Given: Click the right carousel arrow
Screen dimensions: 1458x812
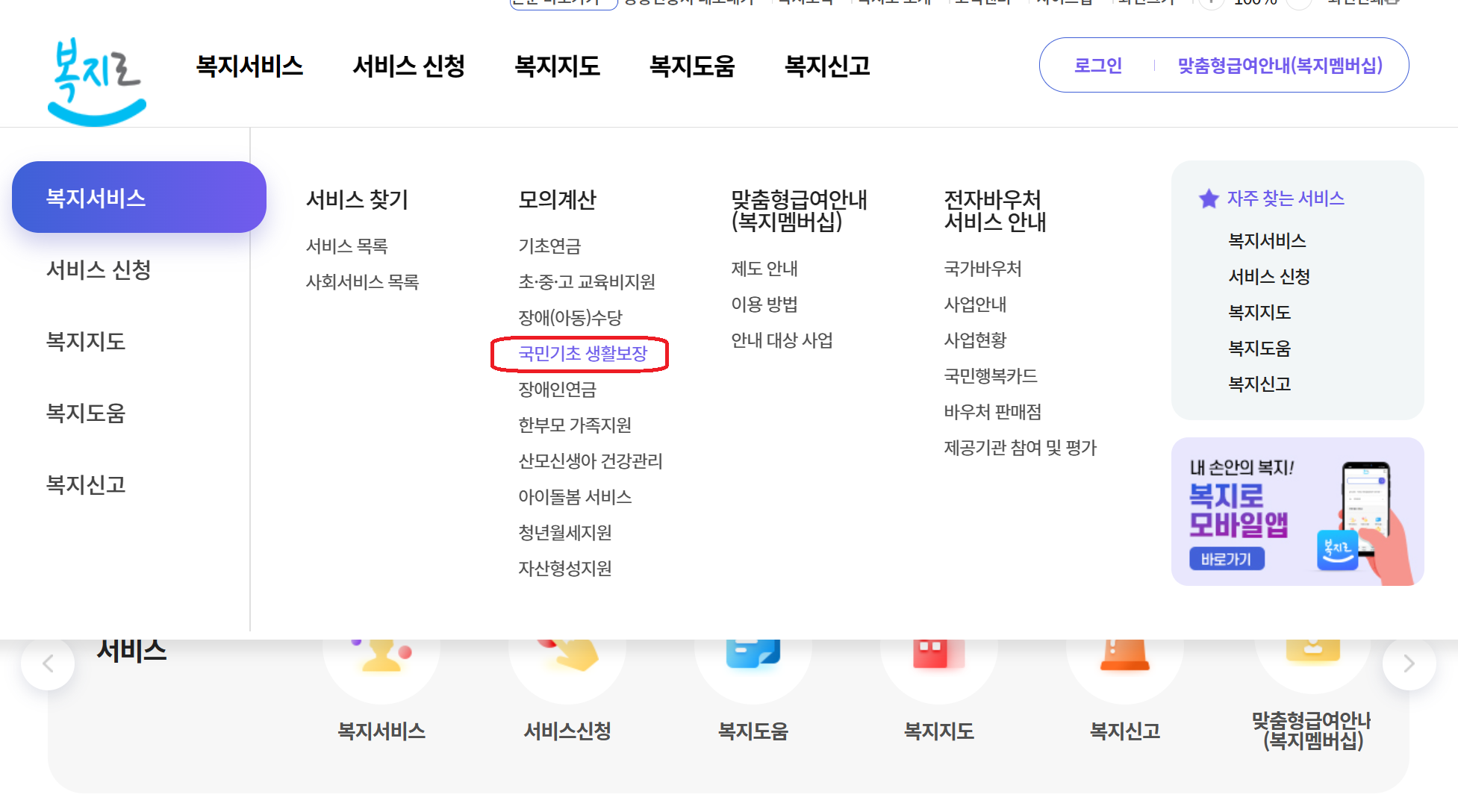Looking at the screenshot, I should [1409, 662].
